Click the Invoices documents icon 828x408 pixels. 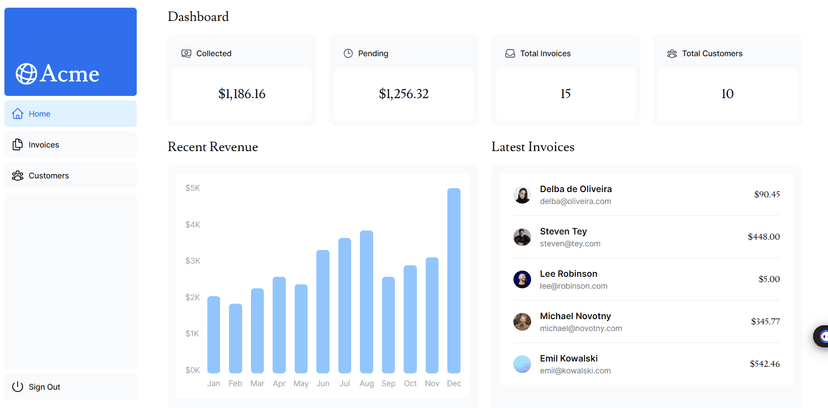[17, 145]
